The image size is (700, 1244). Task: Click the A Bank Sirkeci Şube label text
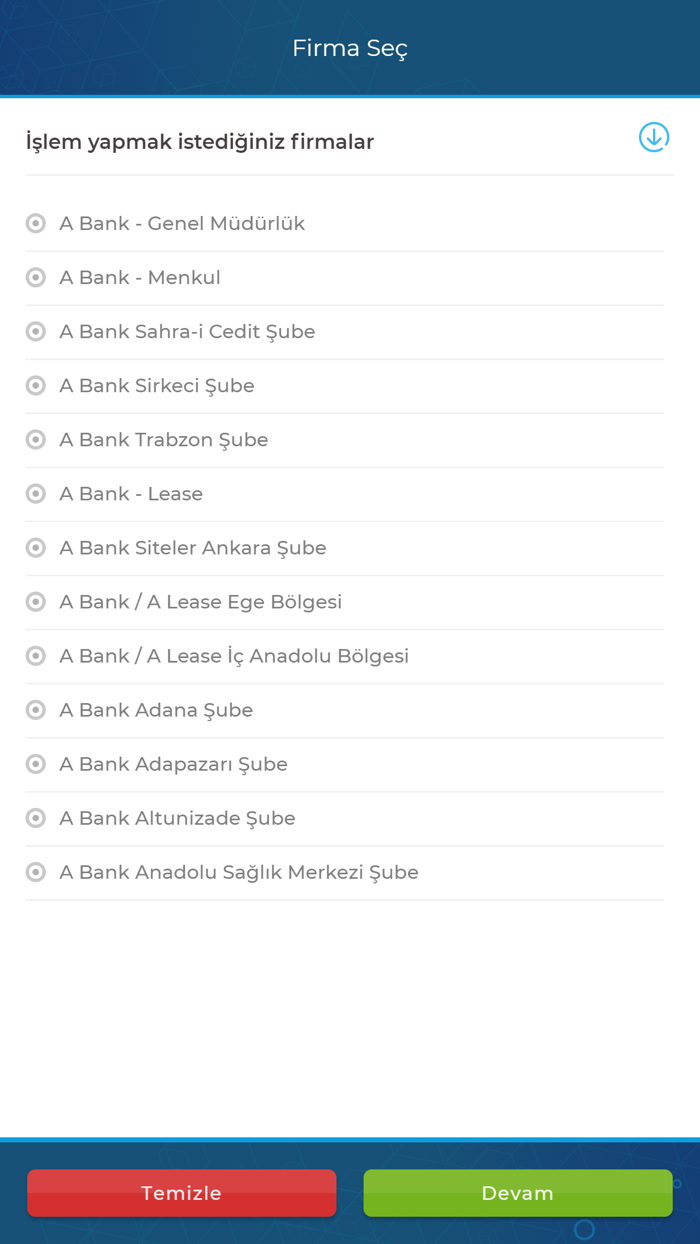tap(156, 385)
